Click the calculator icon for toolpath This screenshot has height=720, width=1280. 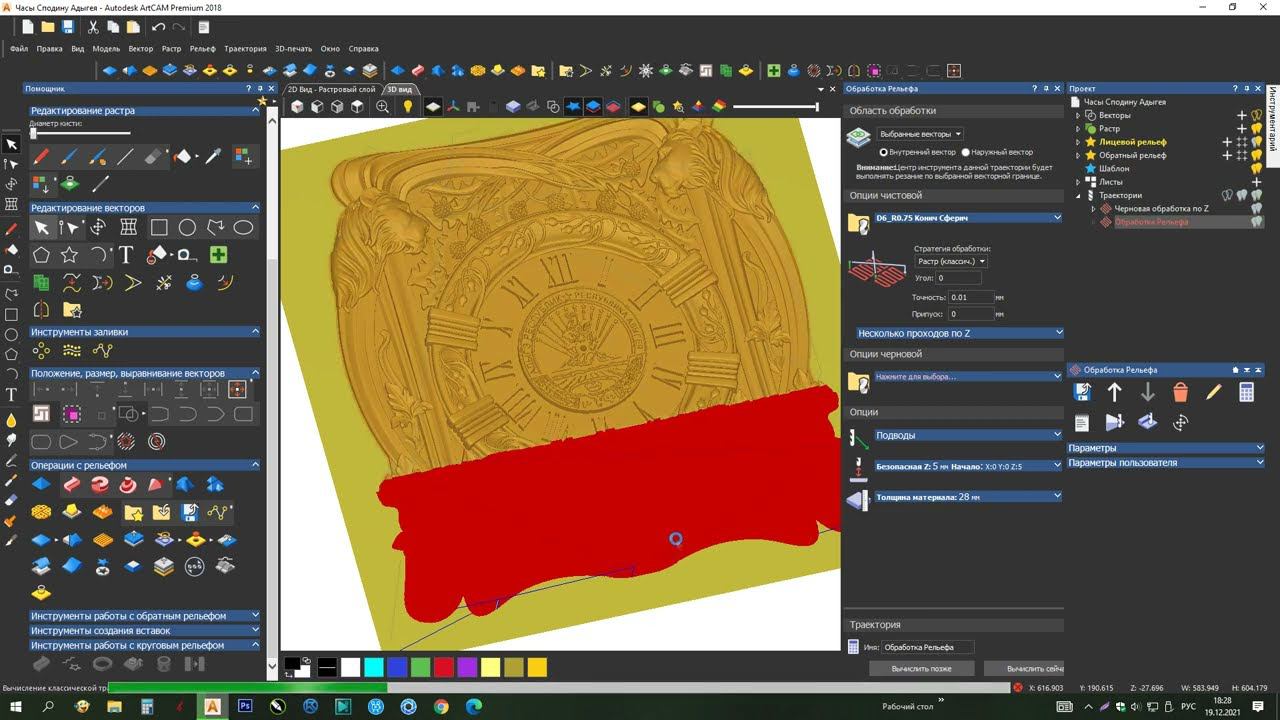(x=1246, y=393)
